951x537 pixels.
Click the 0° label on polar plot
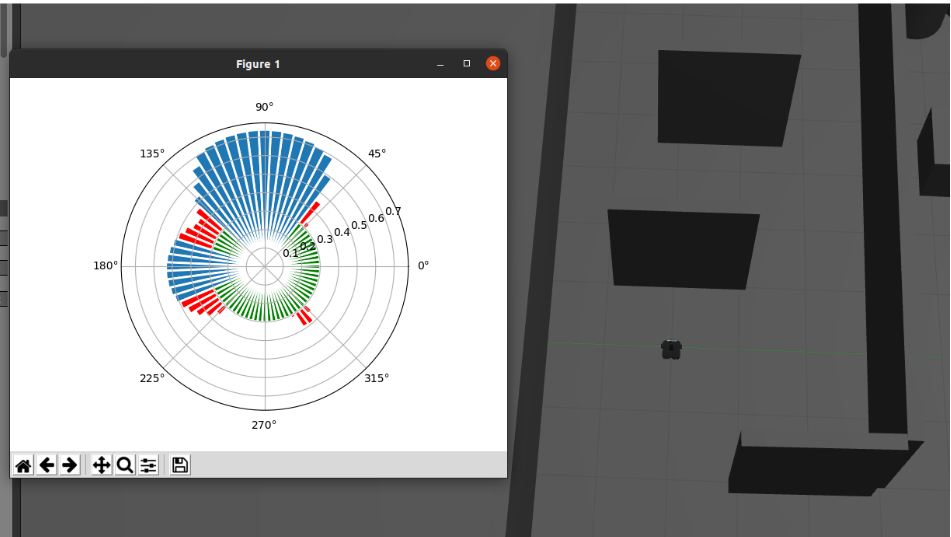click(x=423, y=266)
